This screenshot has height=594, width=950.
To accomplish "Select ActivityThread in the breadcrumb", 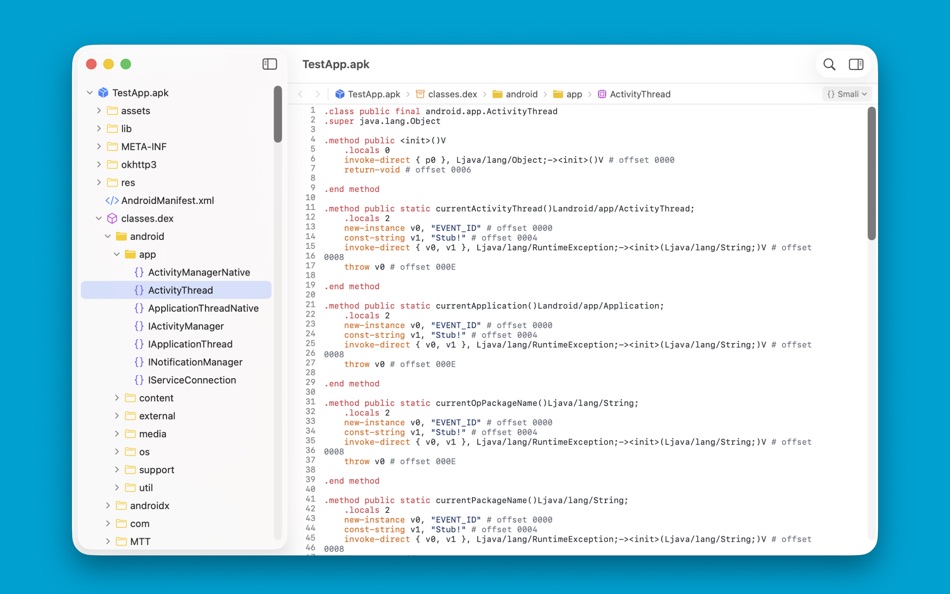I will [x=640, y=94].
